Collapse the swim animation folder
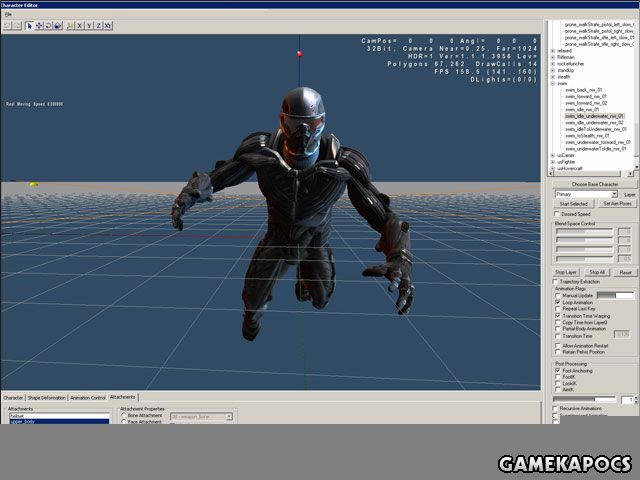Viewport: 640px width, 480px height. (553, 83)
